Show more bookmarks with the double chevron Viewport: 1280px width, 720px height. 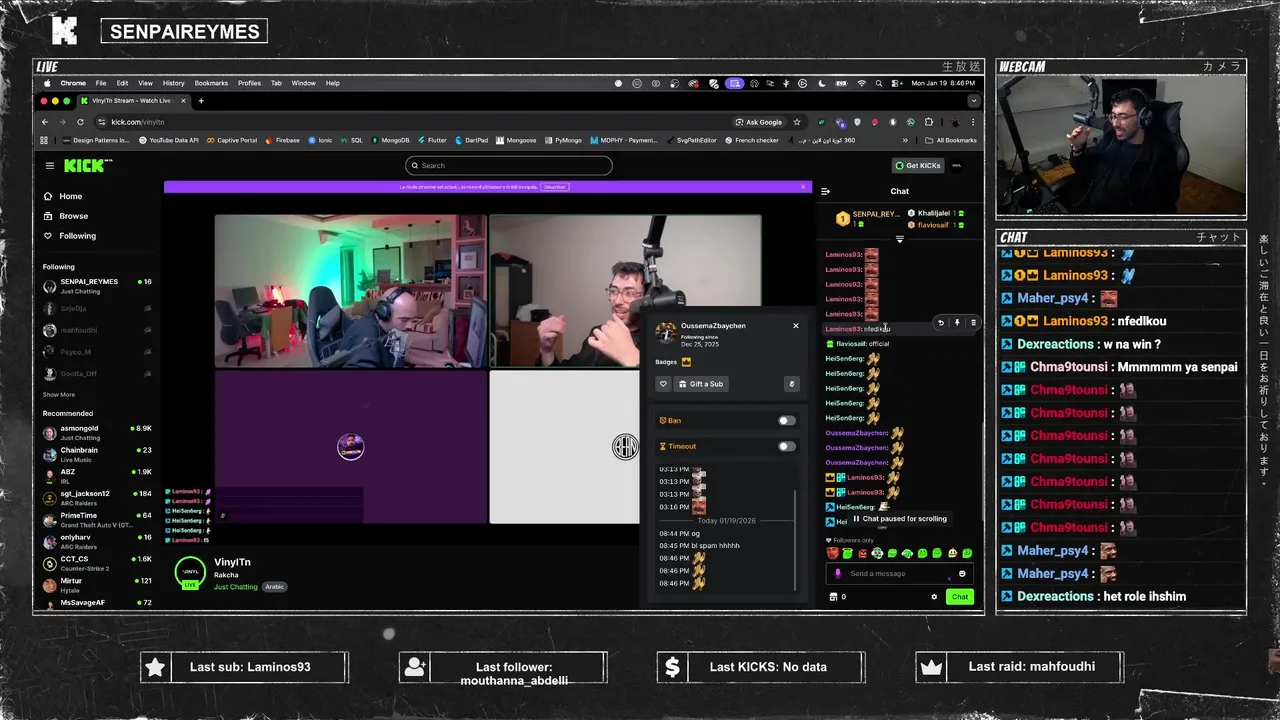[x=905, y=140]
